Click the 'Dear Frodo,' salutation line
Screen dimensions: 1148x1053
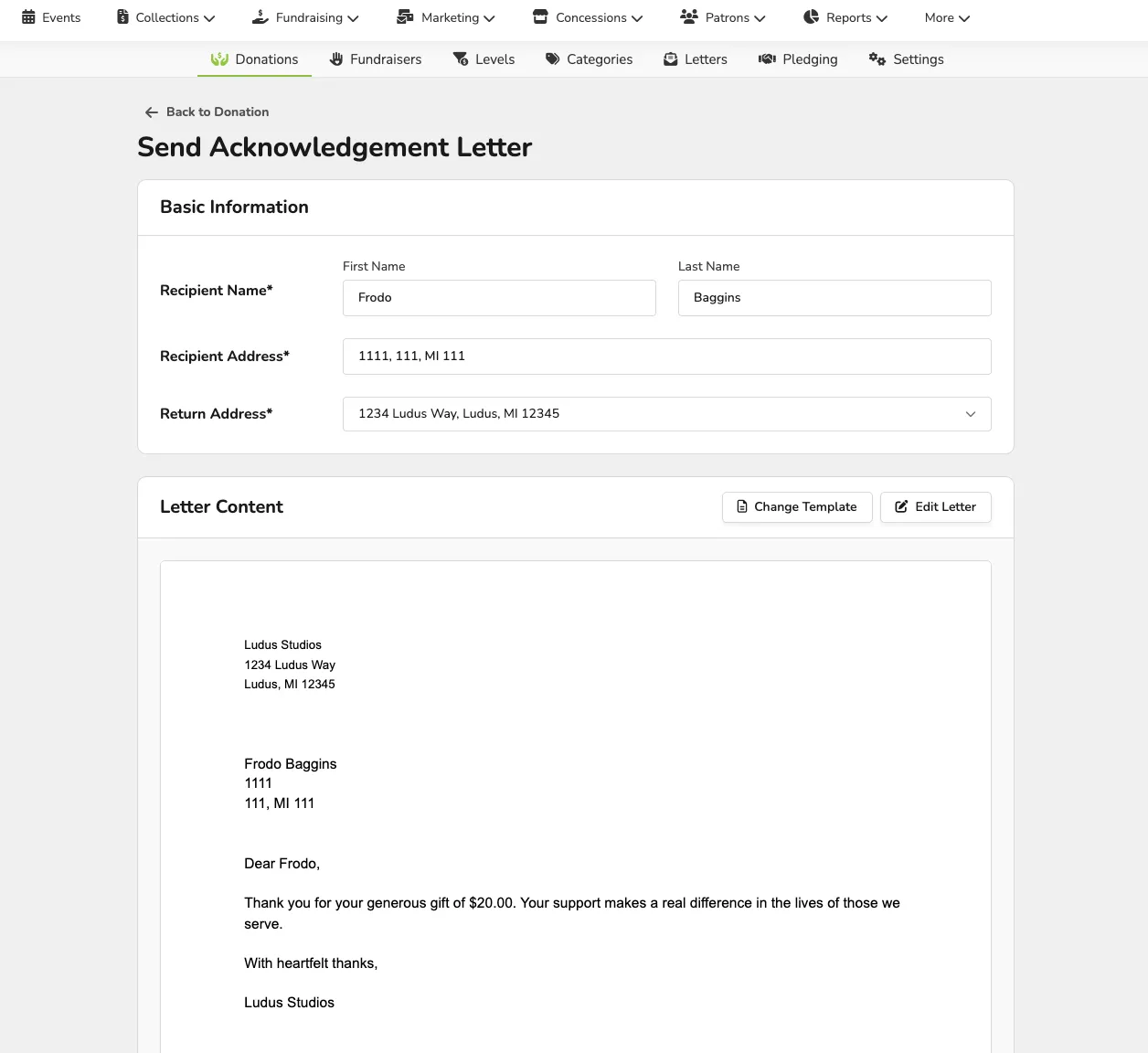[x=282, y=864]
